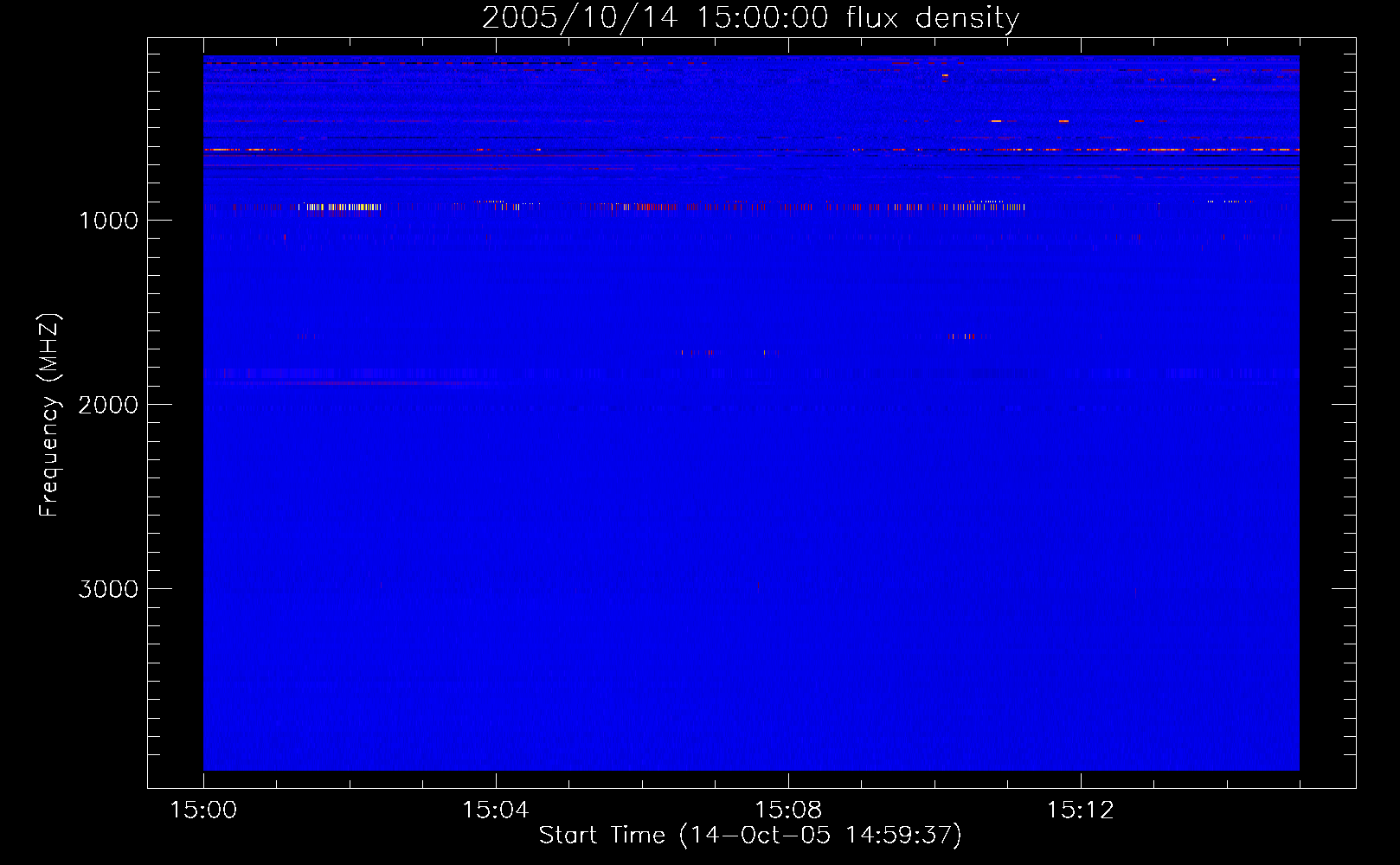Click the plot title '2005/10/14 15:00:00 flux density'
The image size is (1400, 865).
[x=750, y=18]
